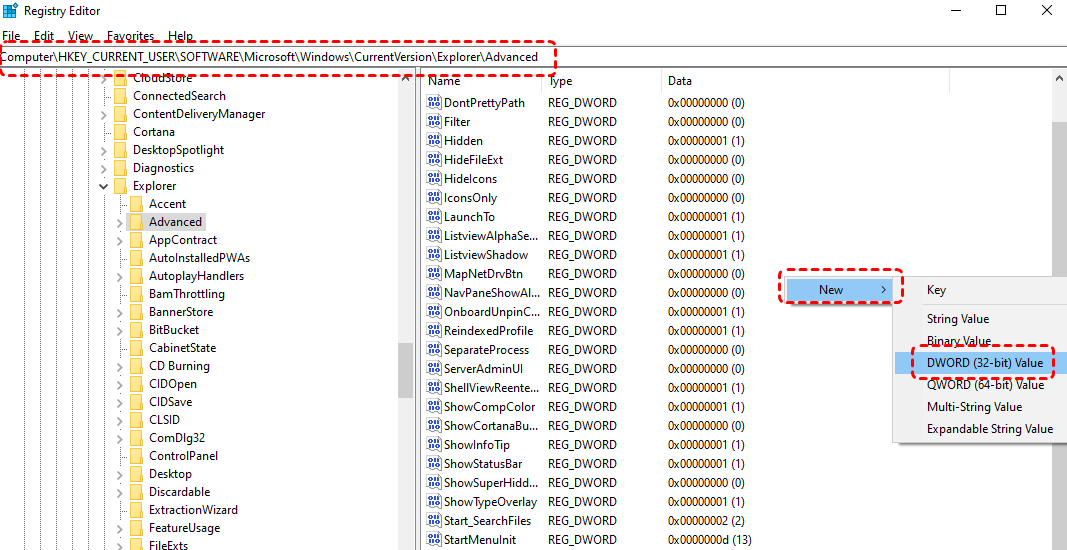Choose DWORD (32-bit) Value from submenu
The width and height of the screenshot is (1067, 550).
click(x=984, y=363)
